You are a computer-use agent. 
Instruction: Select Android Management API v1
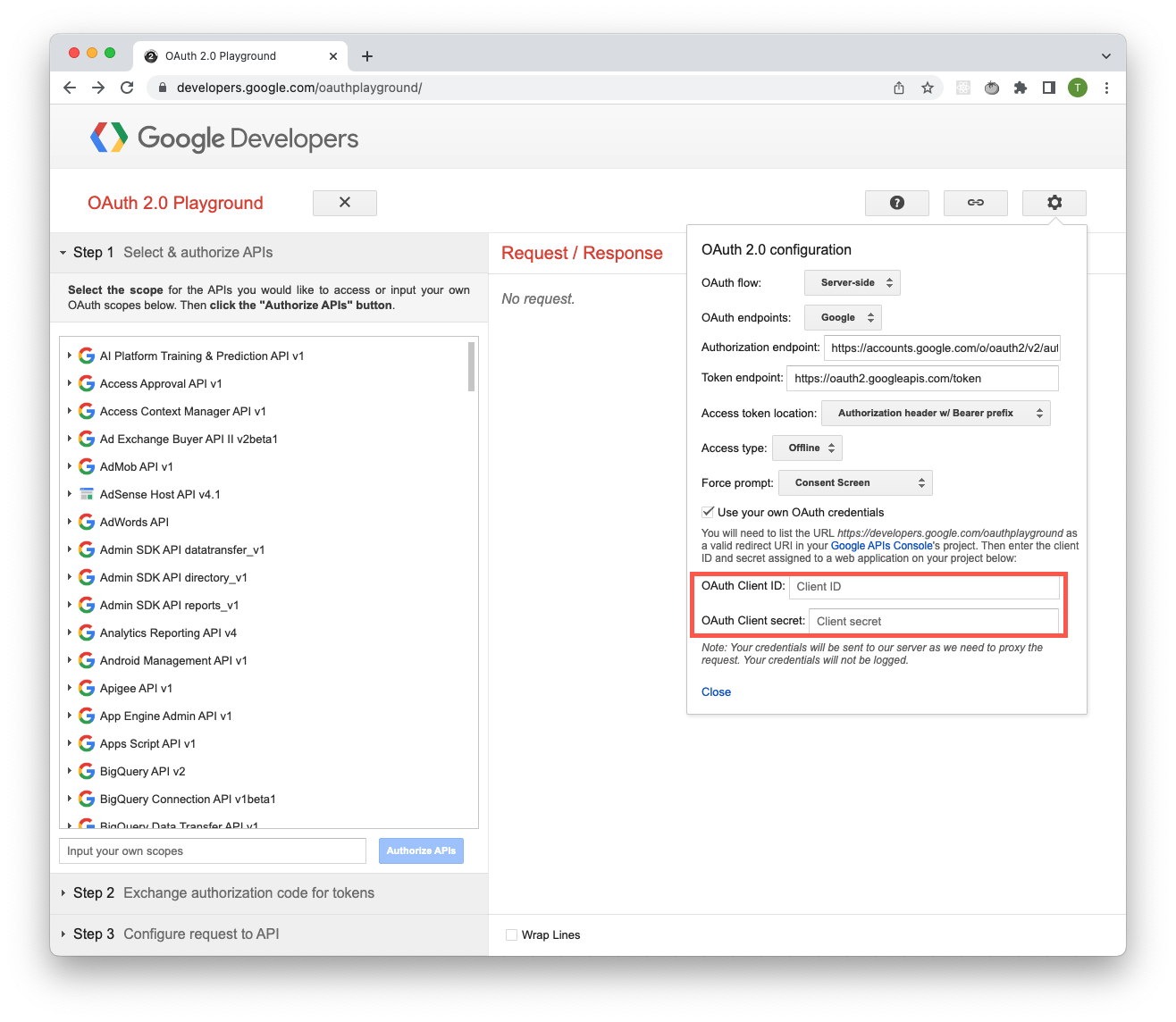(173, 660)
